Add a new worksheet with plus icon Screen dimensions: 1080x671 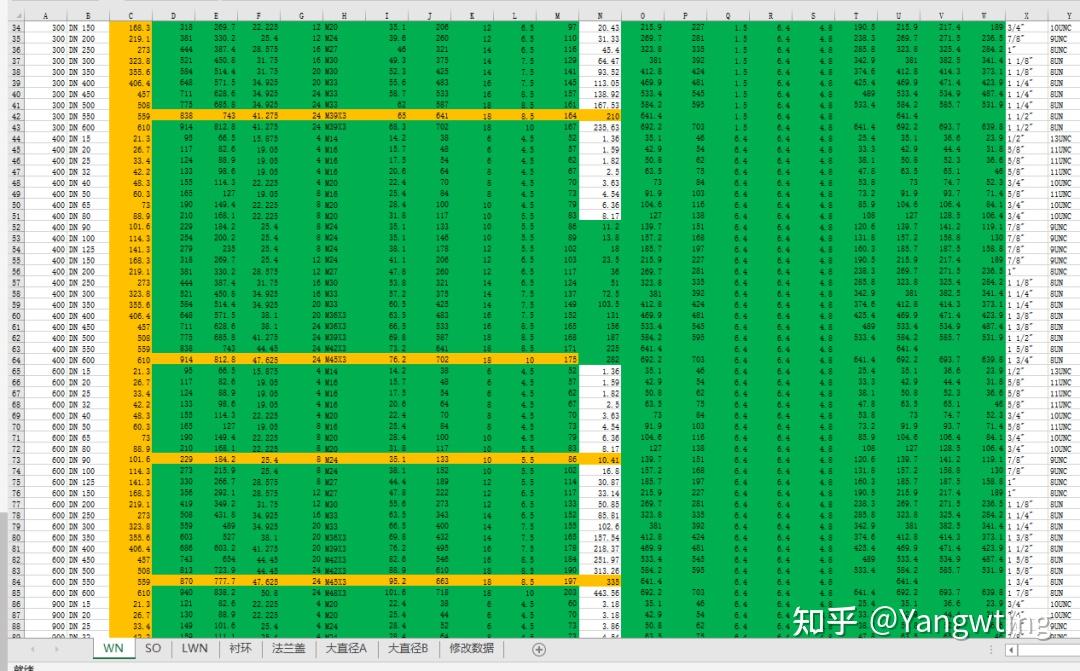point(539,649)
